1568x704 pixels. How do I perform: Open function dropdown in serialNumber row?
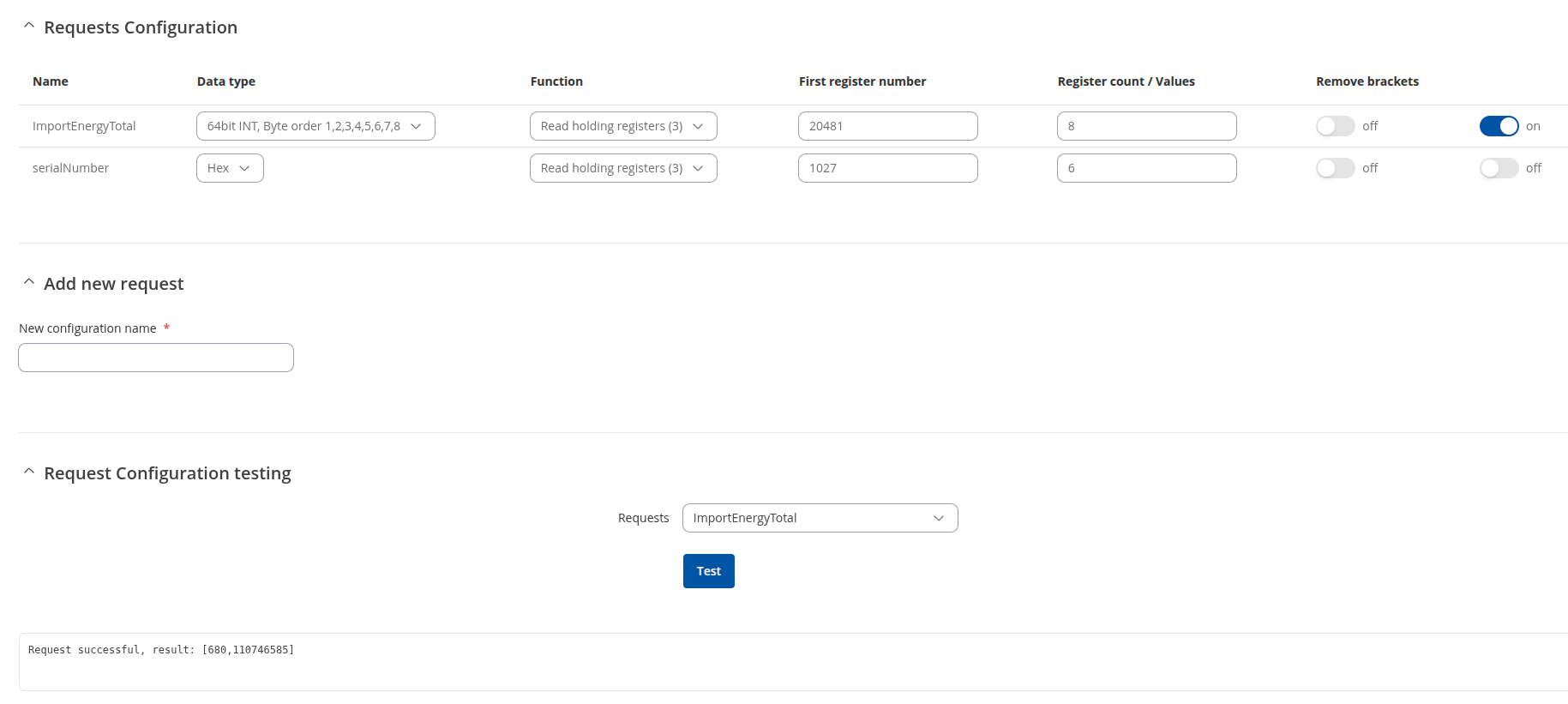[623, 168]
